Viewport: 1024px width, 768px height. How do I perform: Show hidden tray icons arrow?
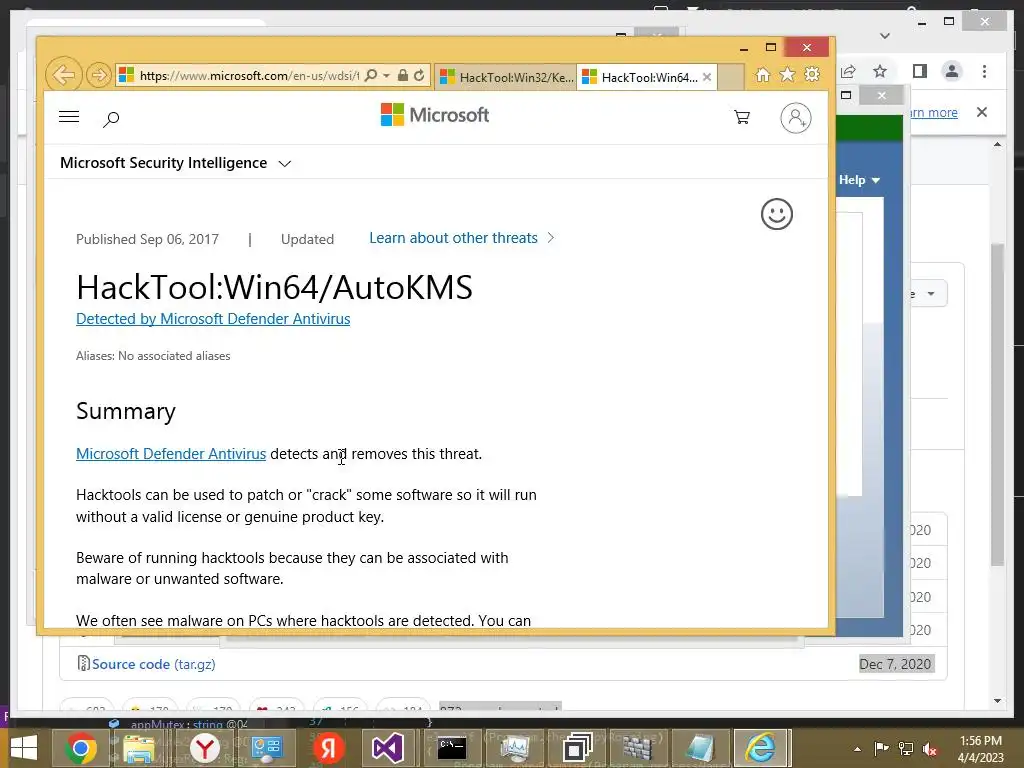[x=857, y=749]
